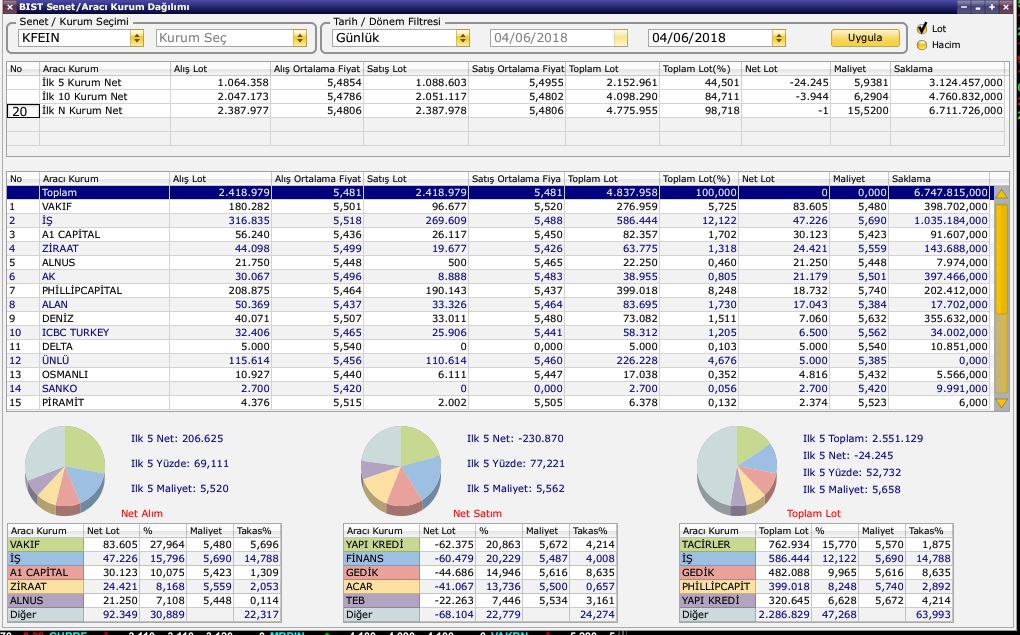Open the enabled 04/06/2018 end date picker
The image size is (1020, 635).
click(779, 38)
